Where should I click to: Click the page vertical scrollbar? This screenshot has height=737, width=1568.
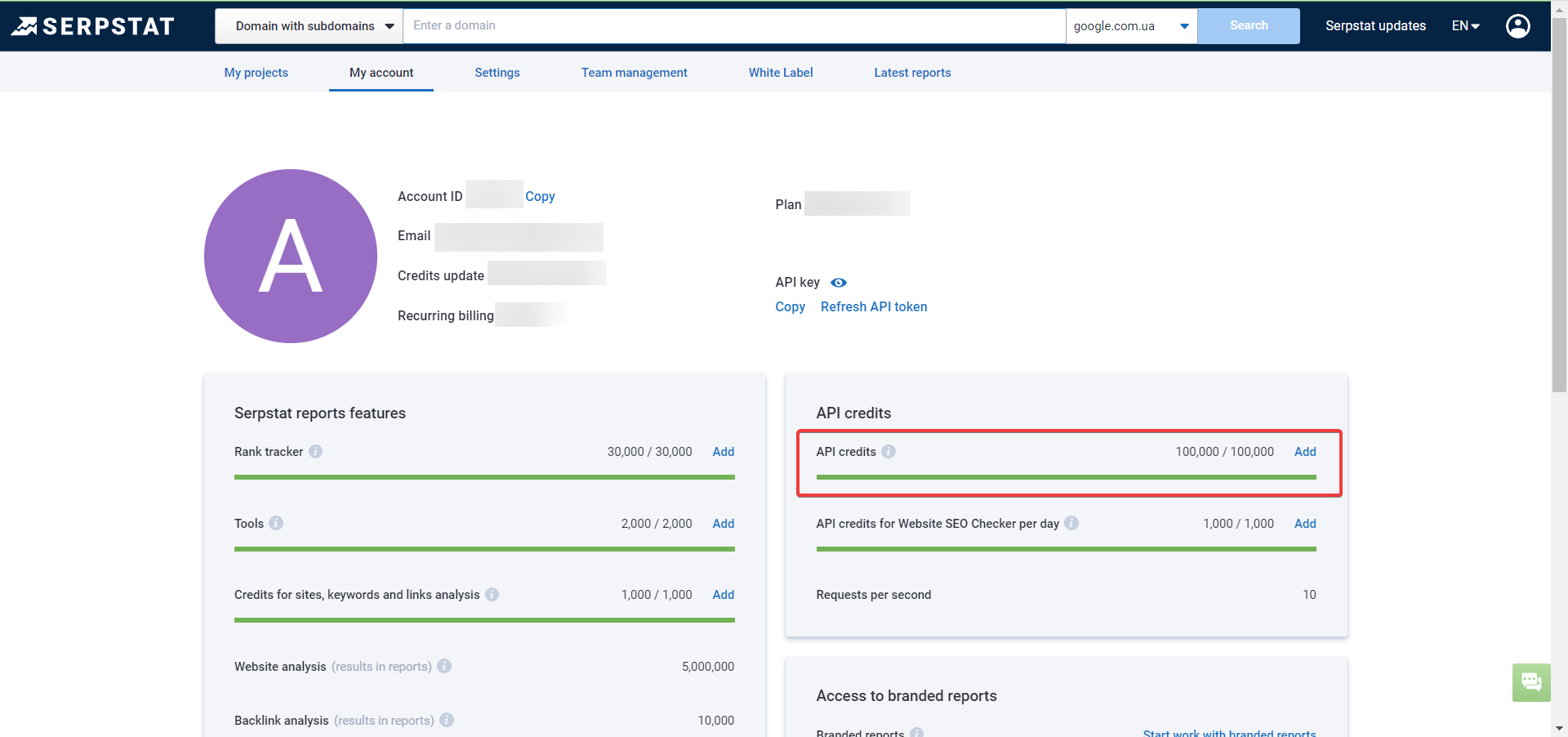point(1559,204)
